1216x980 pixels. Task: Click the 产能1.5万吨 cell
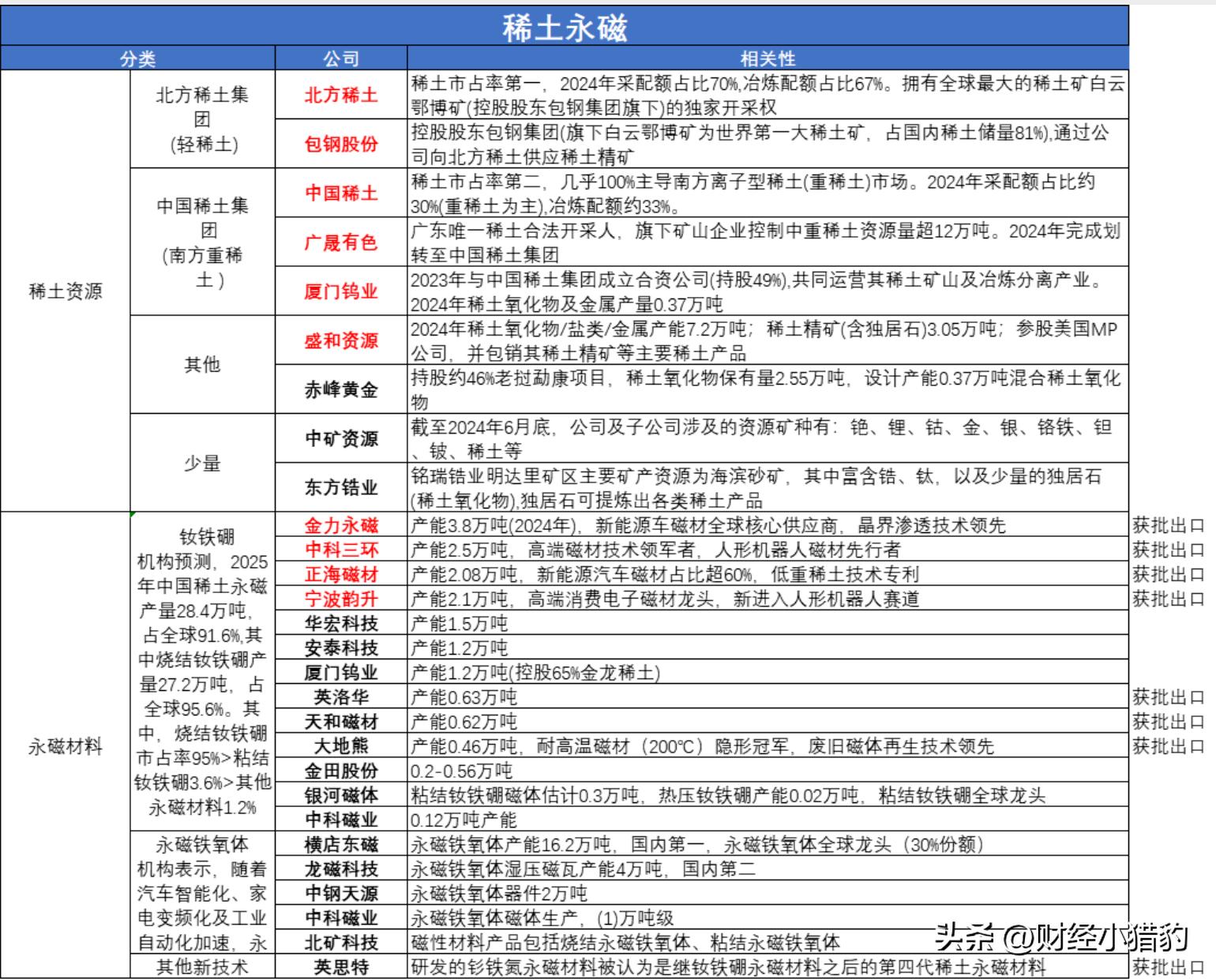coord(768,622)
